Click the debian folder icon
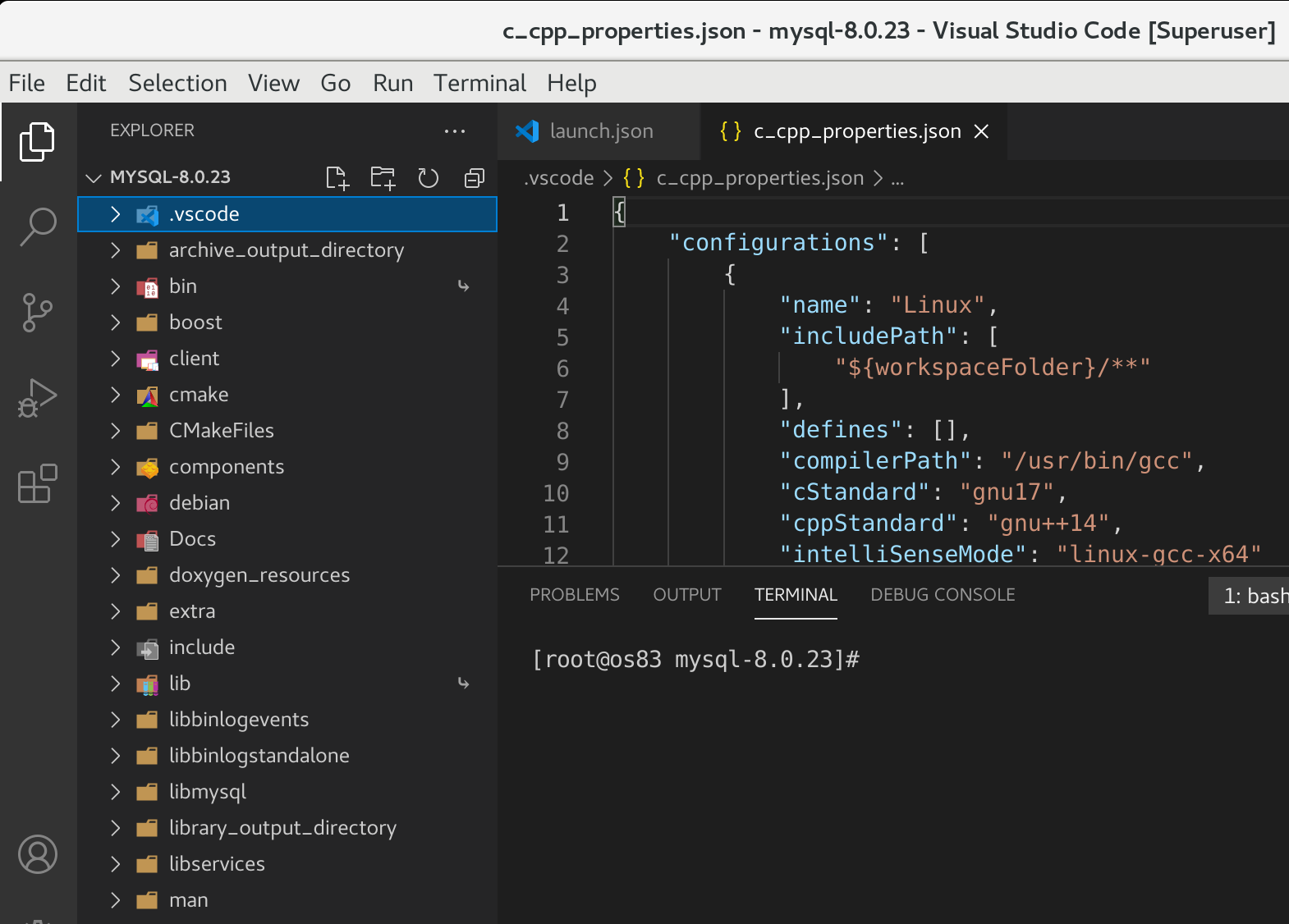Screen dimensions: 1289x924 (x=148, y=503)
